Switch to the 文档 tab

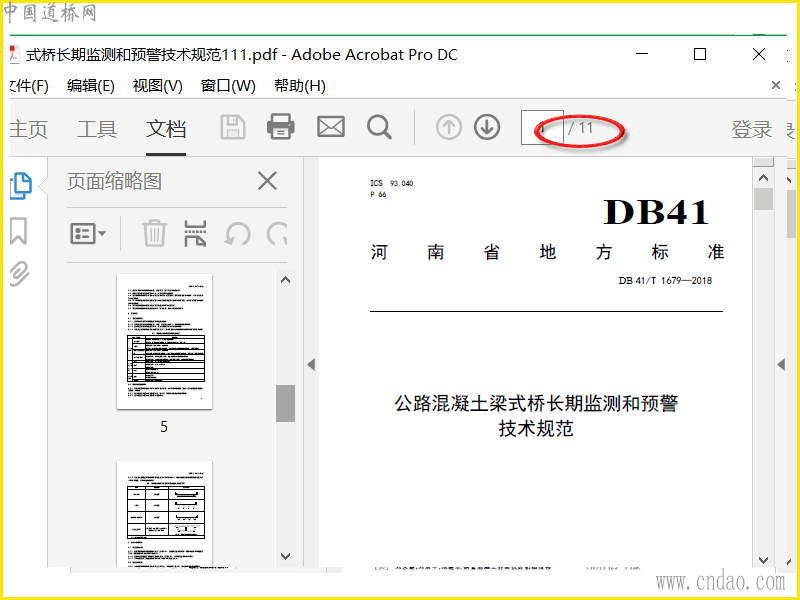[x=166, y=129]
